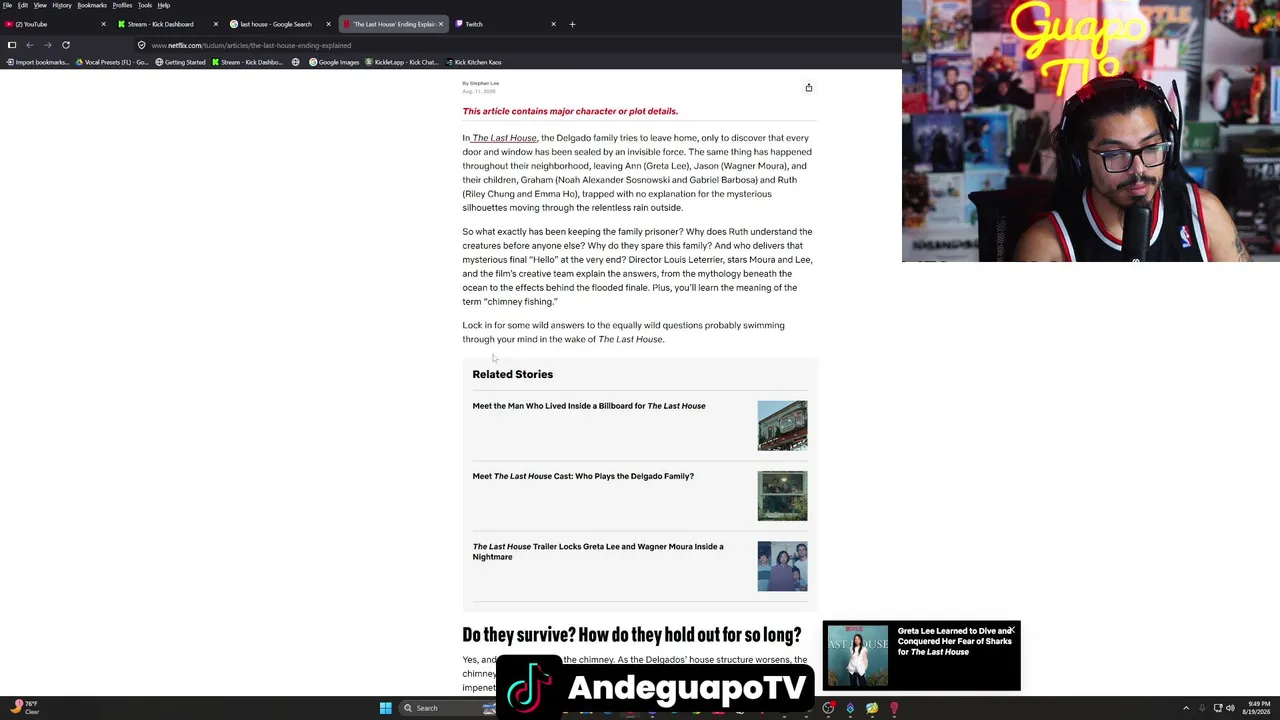Open volume control in system tray
The width and height of the screenshot is (1280, 720).
pyautogui.click(x=1230, y=708)
